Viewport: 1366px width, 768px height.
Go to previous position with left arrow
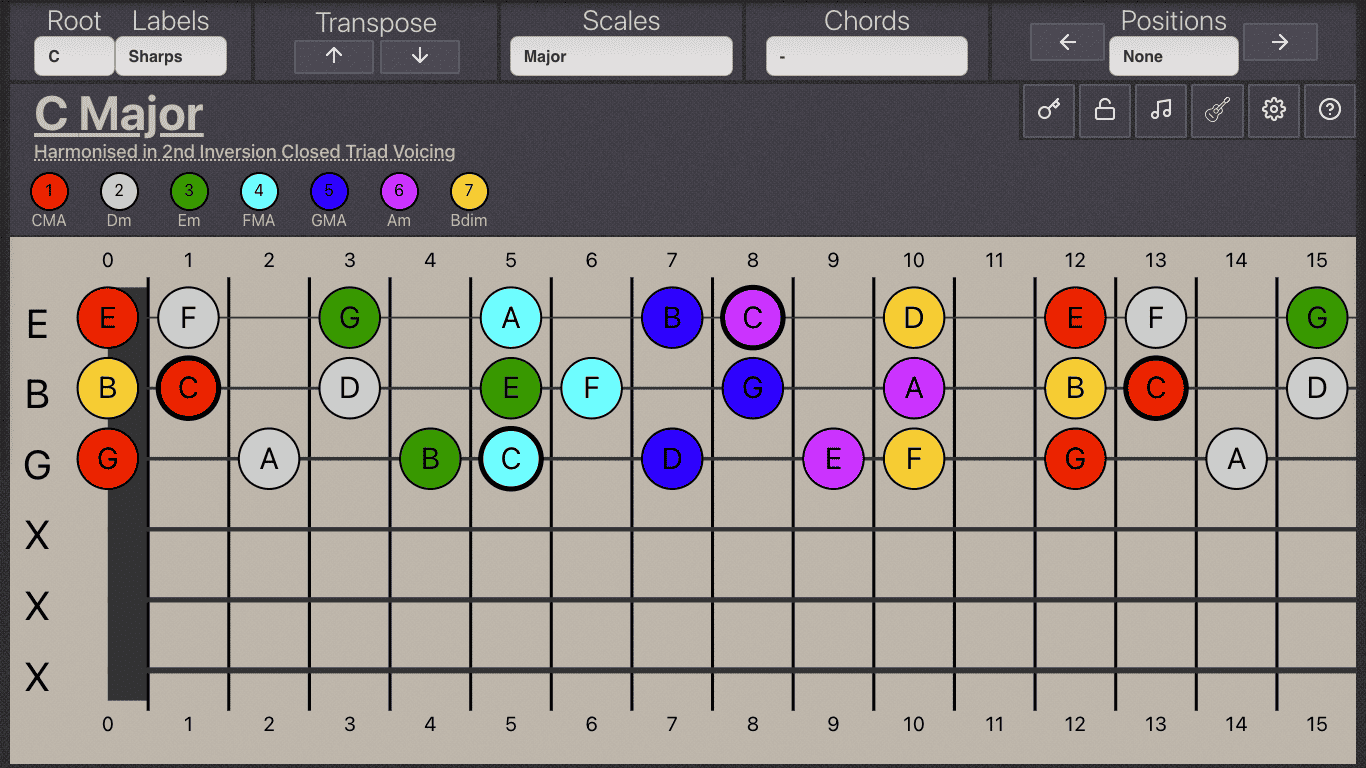pyautogui.click(x=1067, y=43)
